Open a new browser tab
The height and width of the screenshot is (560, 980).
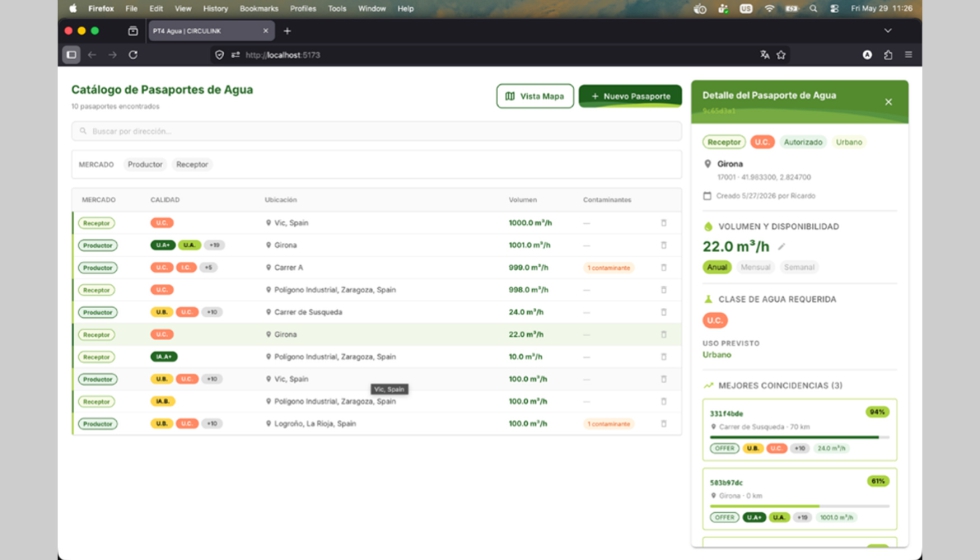pyautogui.click(x=288, y=31)
